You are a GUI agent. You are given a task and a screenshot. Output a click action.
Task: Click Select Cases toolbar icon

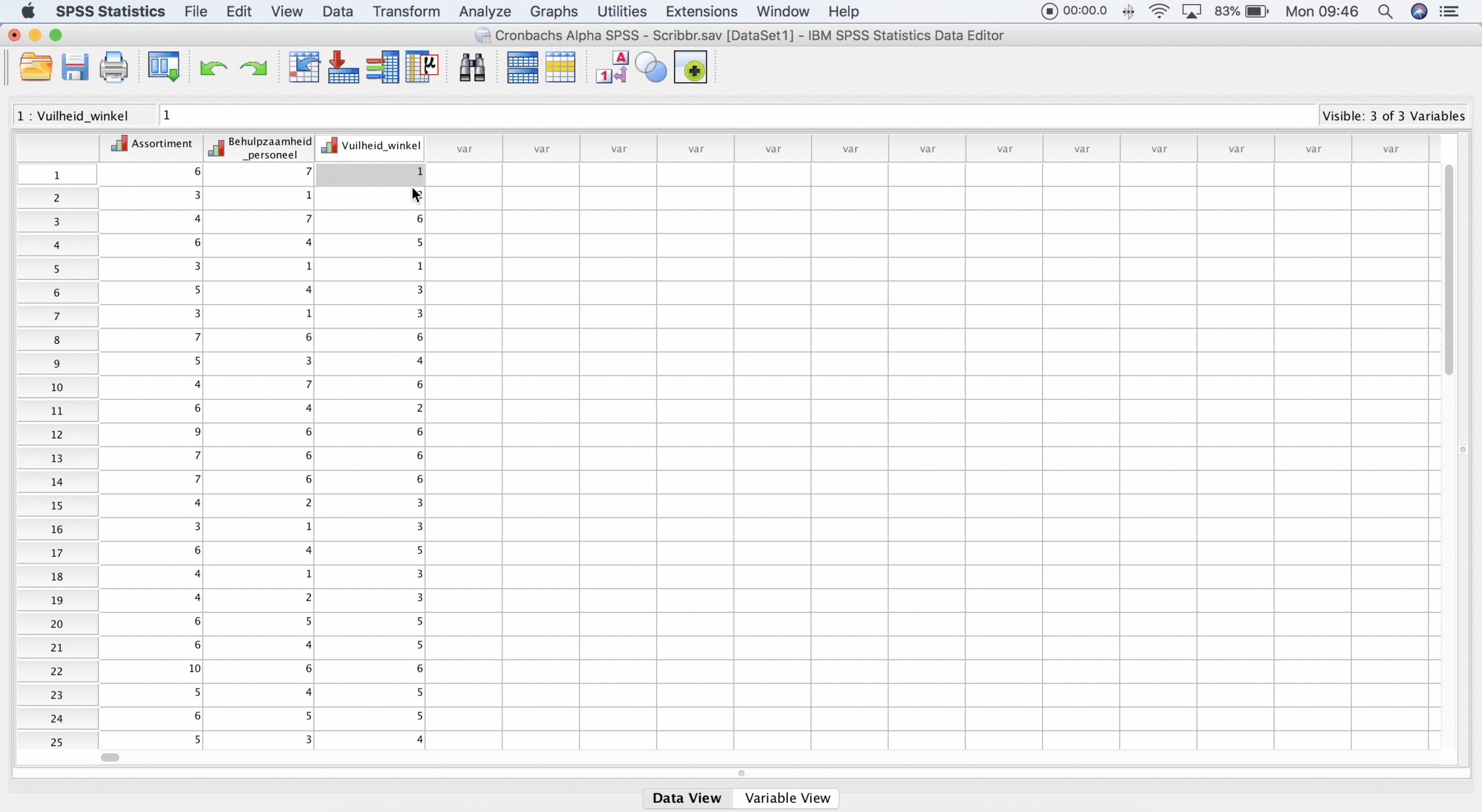560,68
